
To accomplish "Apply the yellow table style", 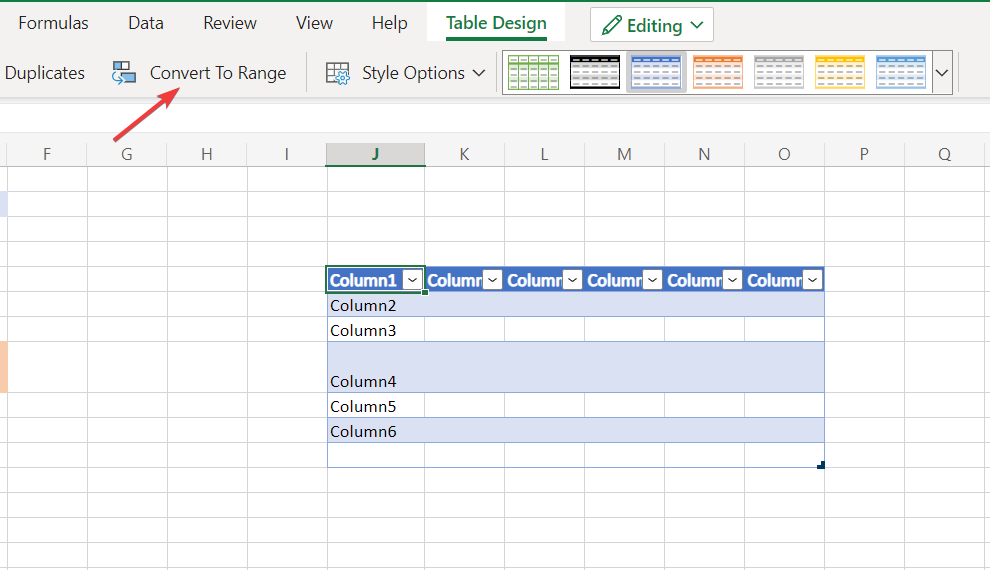I will 840,73.
